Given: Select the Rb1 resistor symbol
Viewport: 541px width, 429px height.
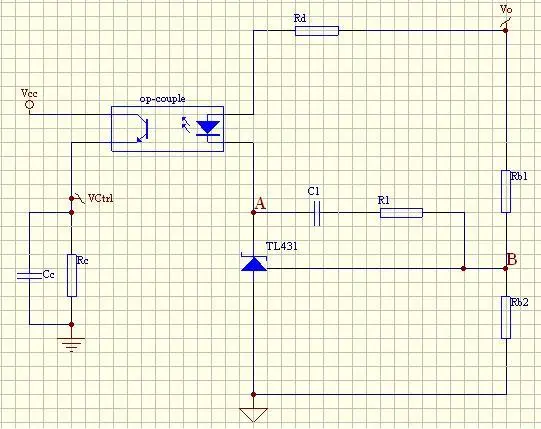Looking at the screenshot, I should point(506,191).
